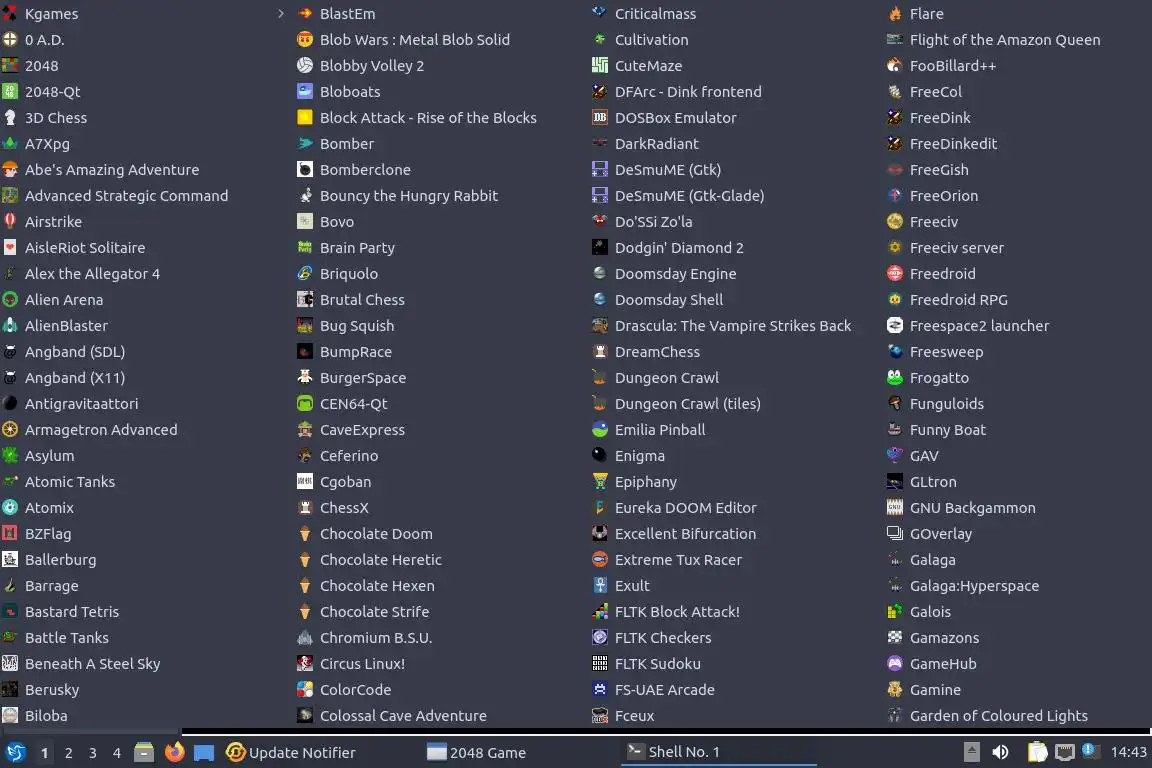Click the Airstrike balloon icon

coord(10,221)
